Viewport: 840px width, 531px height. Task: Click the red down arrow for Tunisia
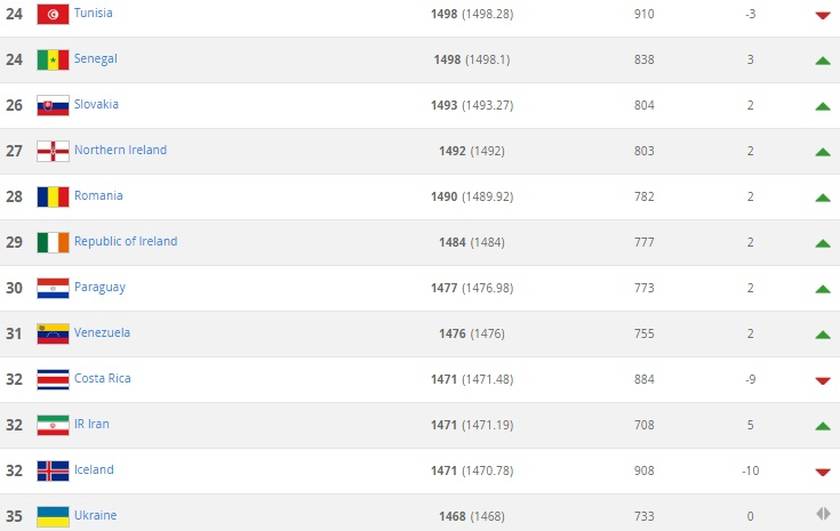823,15
